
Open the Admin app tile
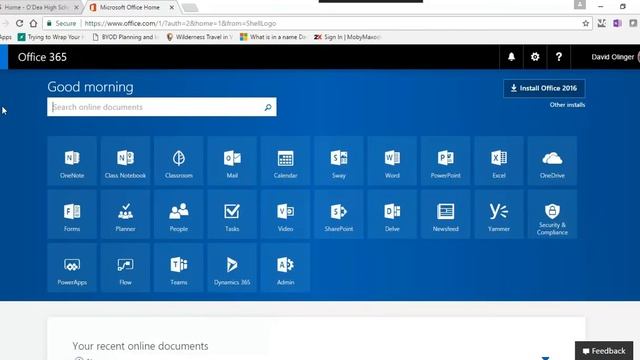tap(285, 268)
